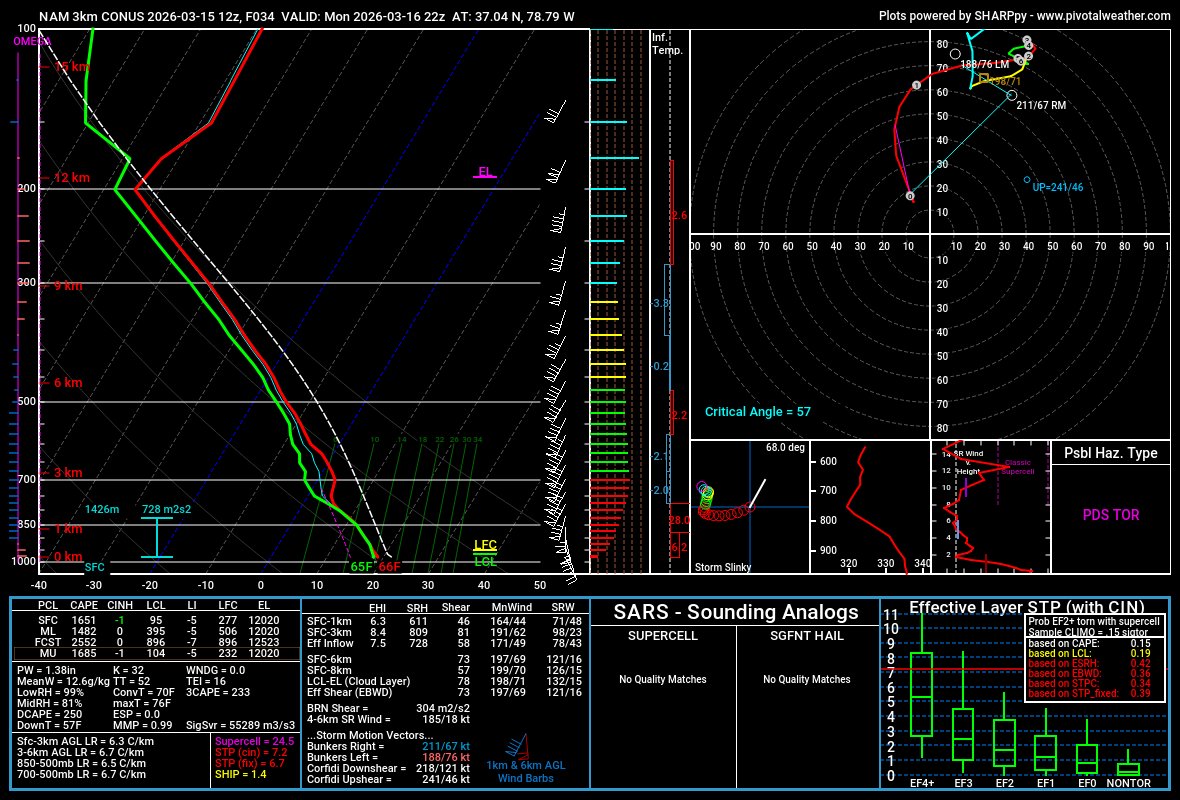Click the 'Corfidi Downshear = 218/121 kt' line
The width and height of the screenshot is (1180, 800).
(x=388, y=768)
